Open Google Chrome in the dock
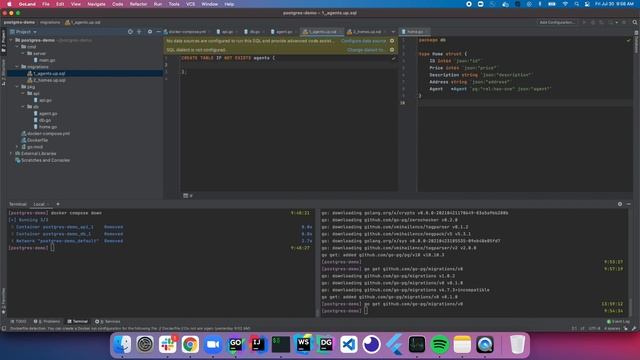640x360 pixels. (x=190, y=344)
